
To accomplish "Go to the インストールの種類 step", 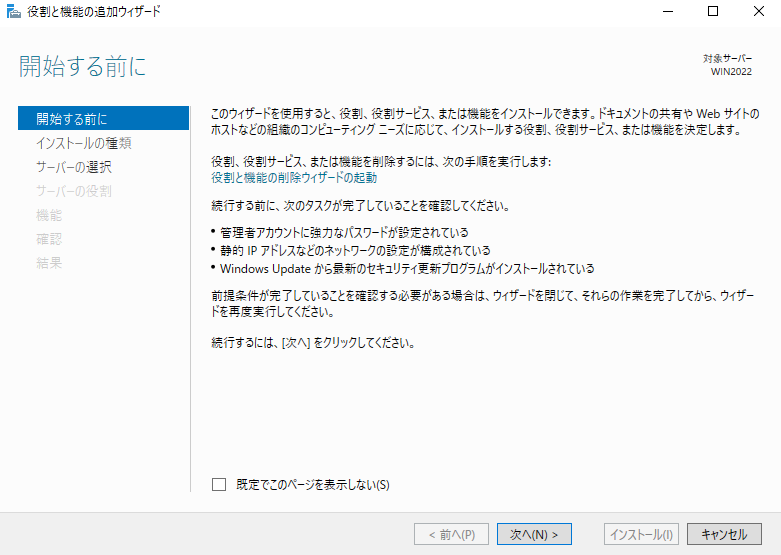I will pos(83,143).
